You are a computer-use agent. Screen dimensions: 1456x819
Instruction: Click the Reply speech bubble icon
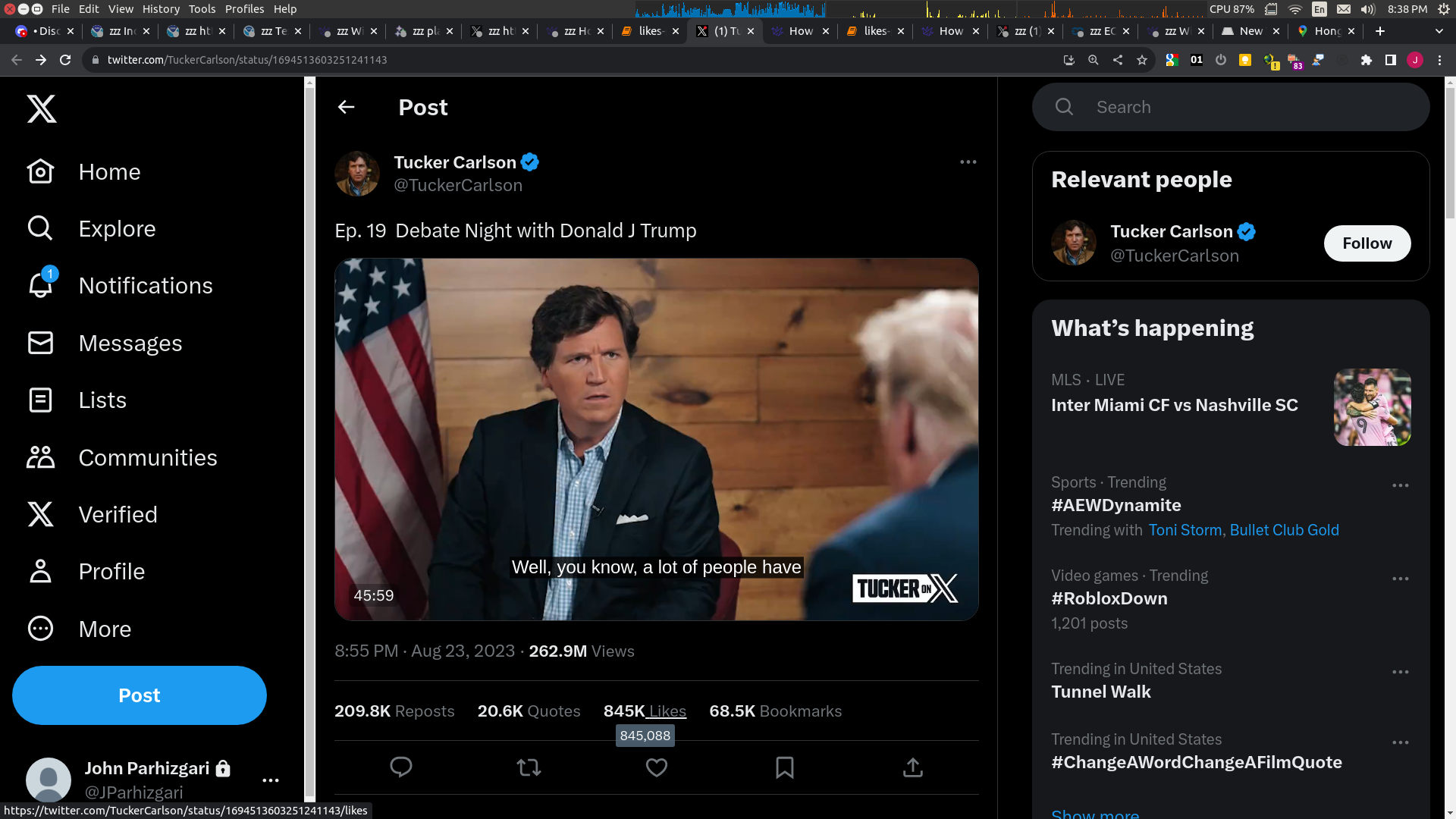[401, 767]
